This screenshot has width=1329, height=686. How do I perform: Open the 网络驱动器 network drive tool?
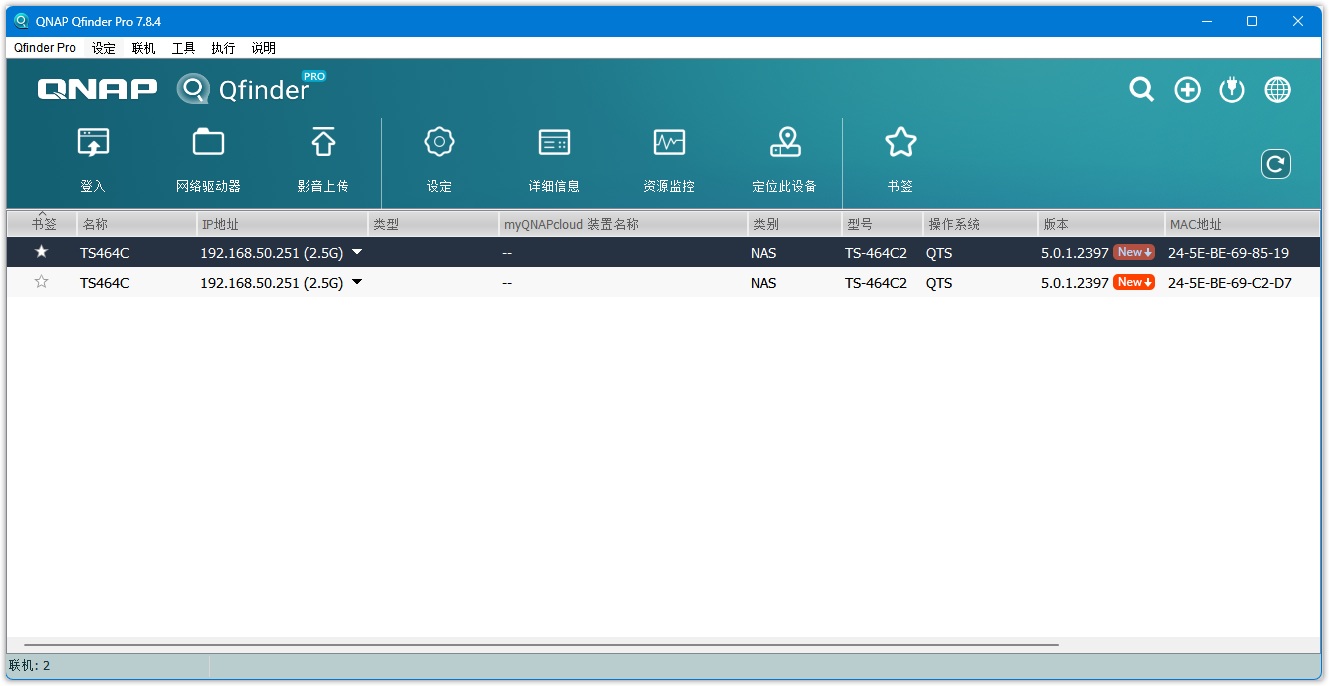[208, 160]
